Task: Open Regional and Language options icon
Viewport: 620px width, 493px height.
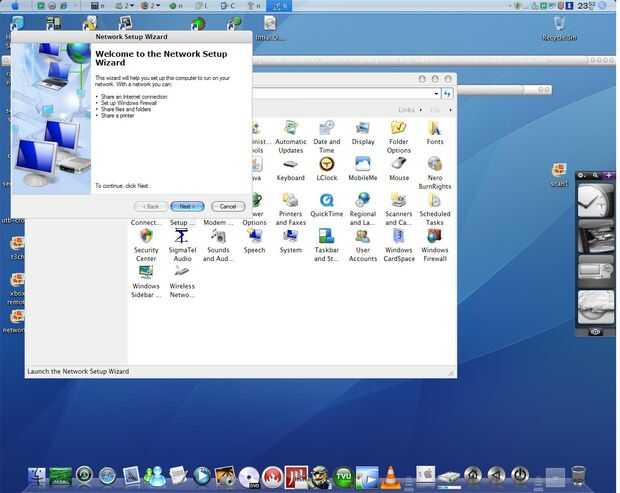Action: click(x=363, y=209)
